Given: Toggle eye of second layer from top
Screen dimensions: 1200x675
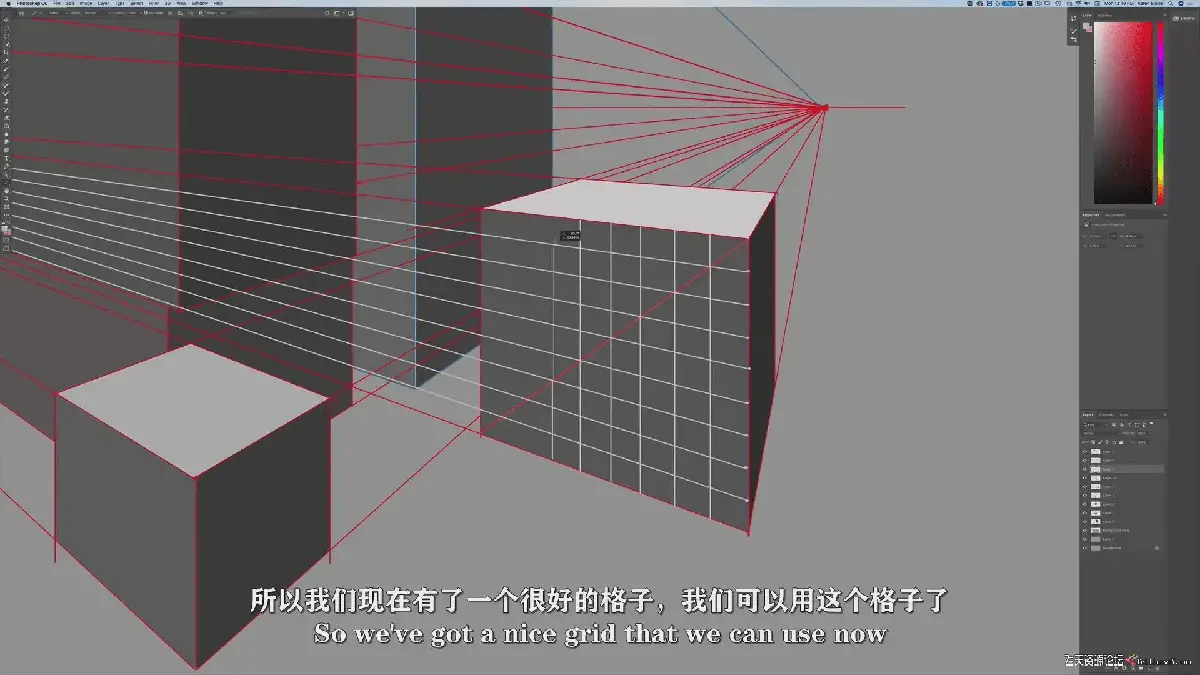Looking at the screenshot, I should click(x=1085, y=460).
